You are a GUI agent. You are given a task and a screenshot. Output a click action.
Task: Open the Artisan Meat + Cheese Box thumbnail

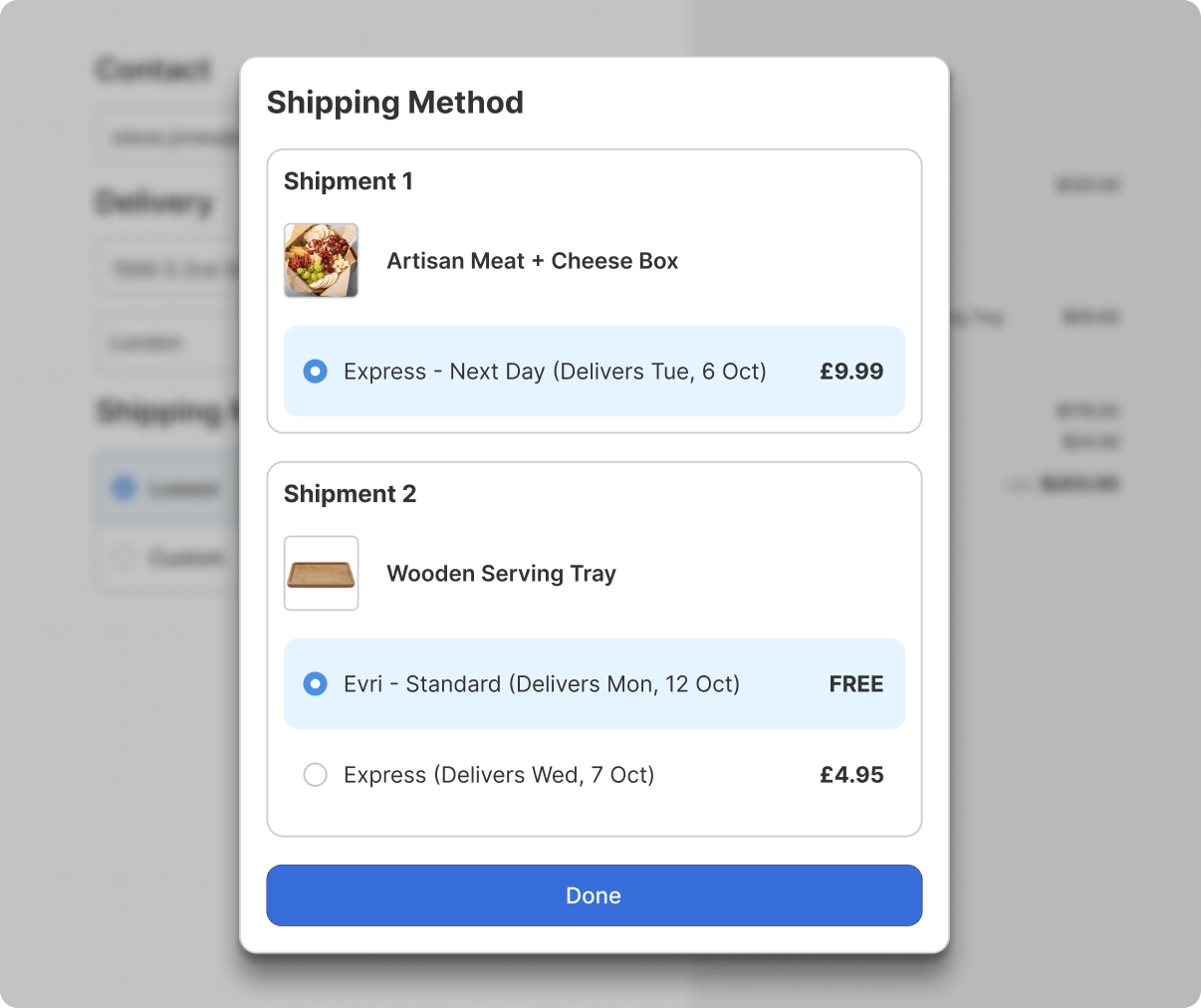coord(321,260)
